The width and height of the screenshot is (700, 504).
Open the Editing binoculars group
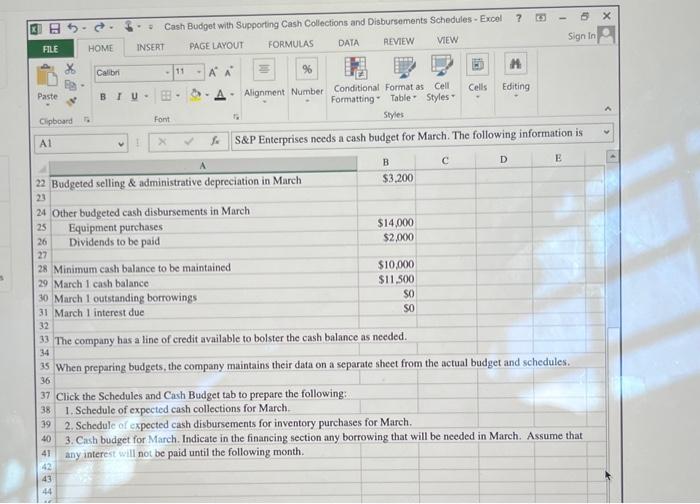tap(516, 75)
